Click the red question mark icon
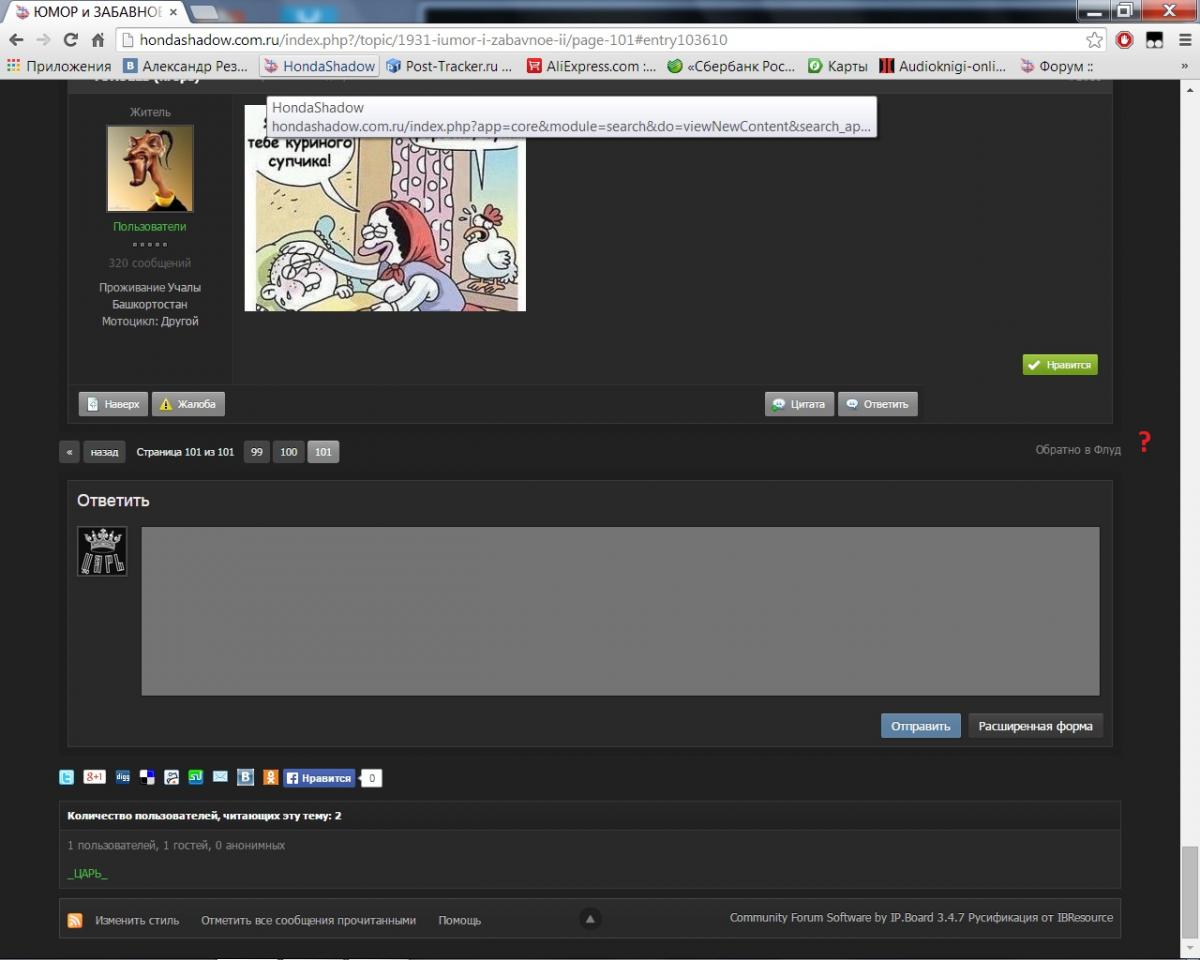The width and height of the screenshot is (1200, 960). click(x=1145, y=442)
